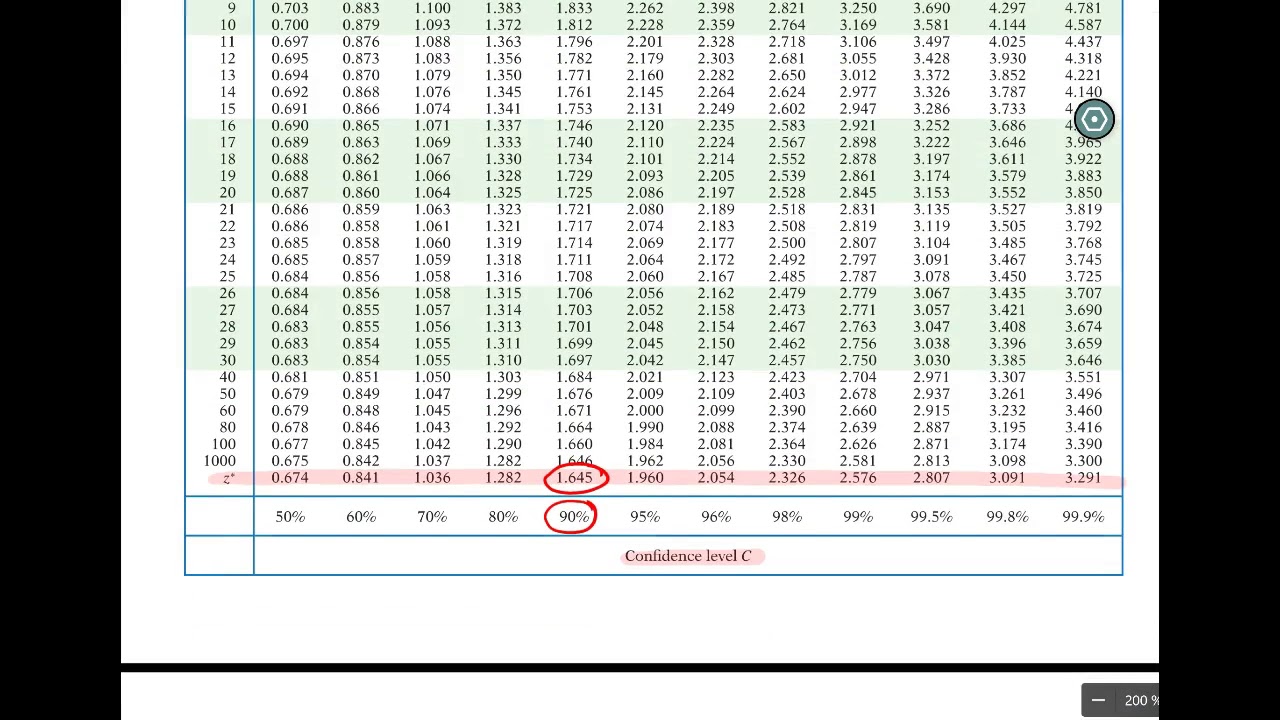Click the 0.674 value in the z* row

290,478
